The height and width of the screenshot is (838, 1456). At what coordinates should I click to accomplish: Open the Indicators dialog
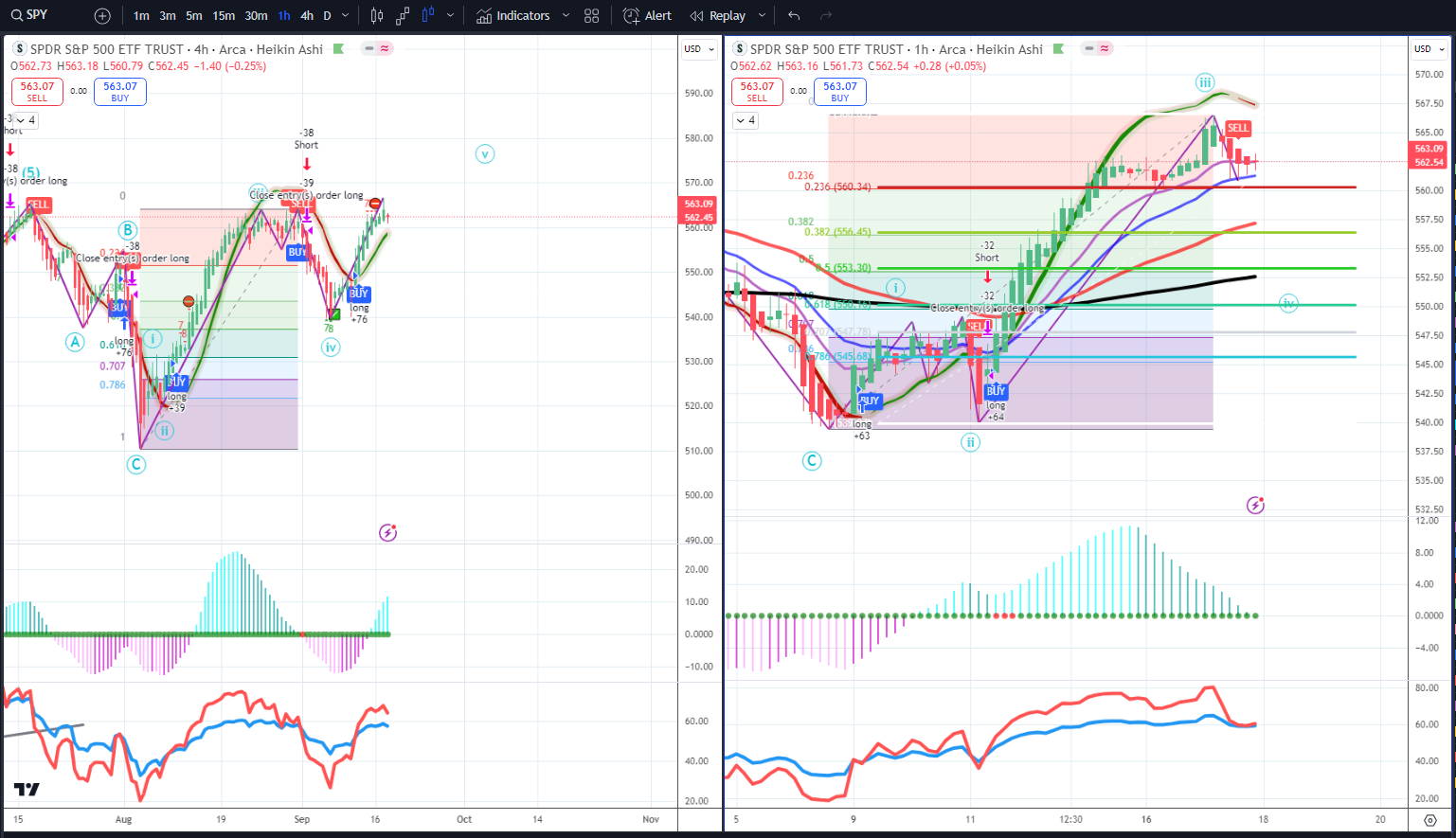click(x=513, y=16)
